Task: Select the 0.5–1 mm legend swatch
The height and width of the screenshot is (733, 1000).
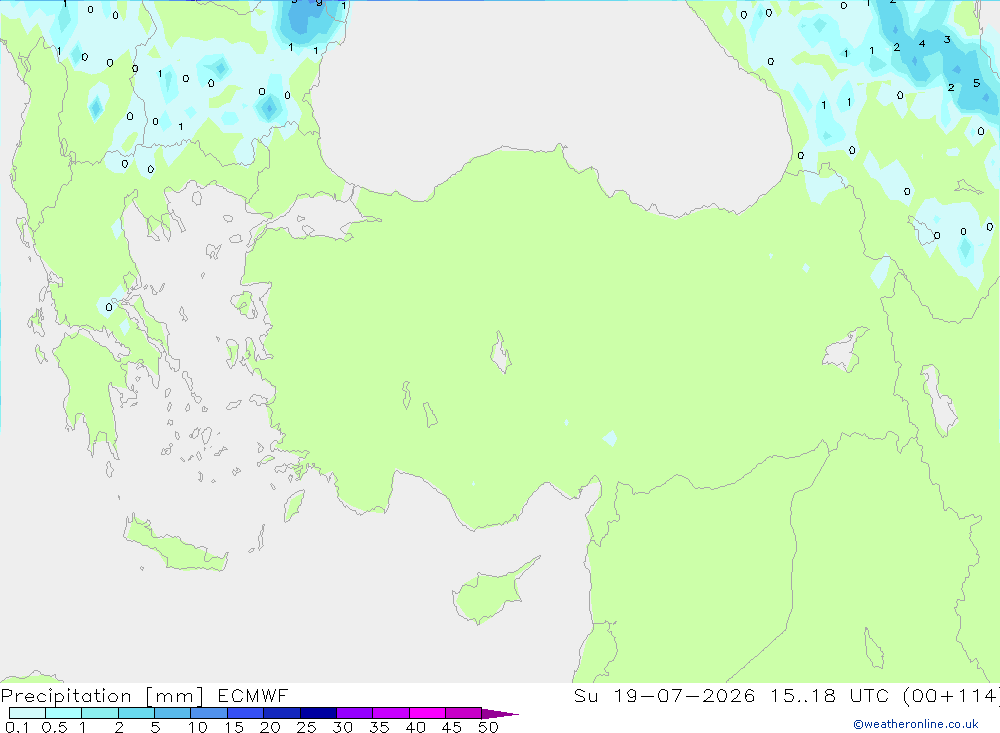Action: 63,713
